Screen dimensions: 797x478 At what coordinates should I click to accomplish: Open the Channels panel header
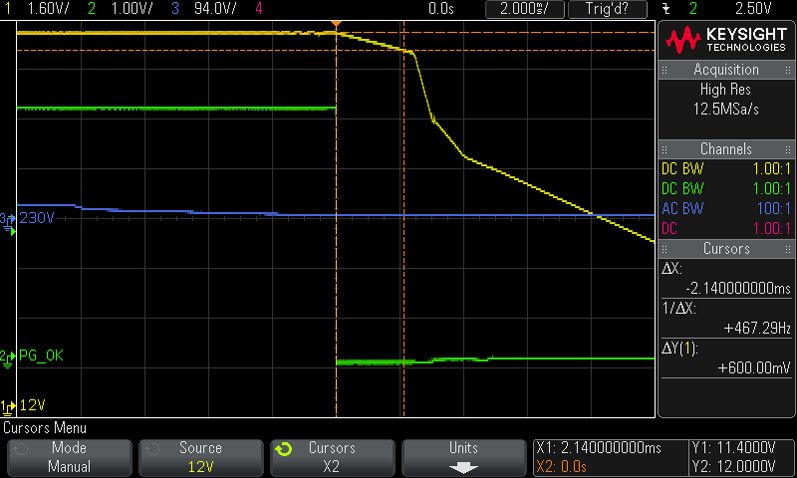point(726,149)
